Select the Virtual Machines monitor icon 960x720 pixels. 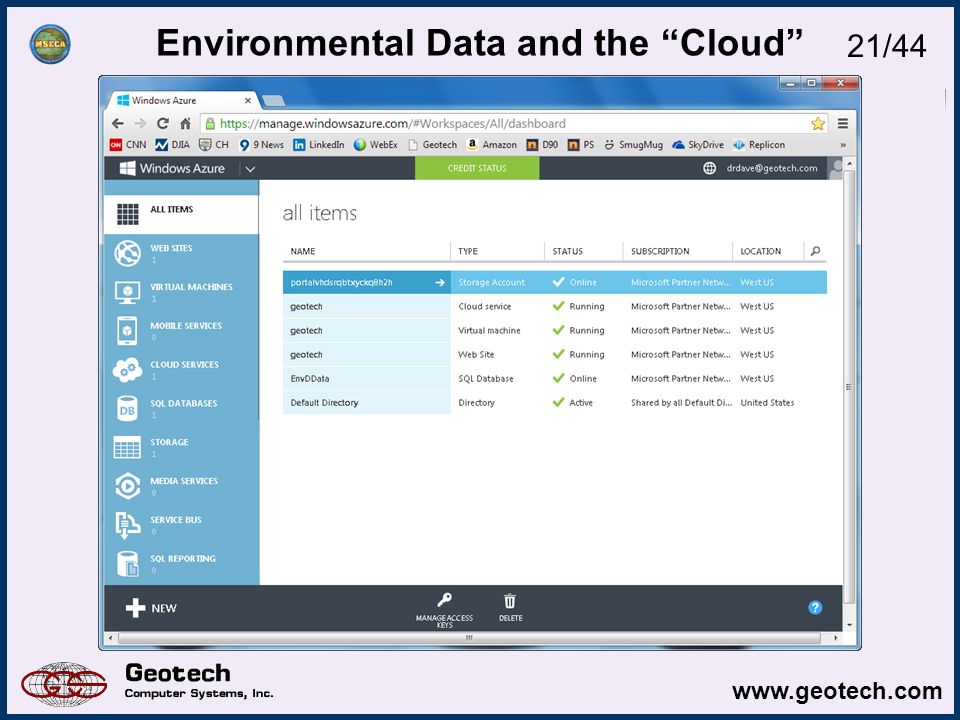(127, 292)
